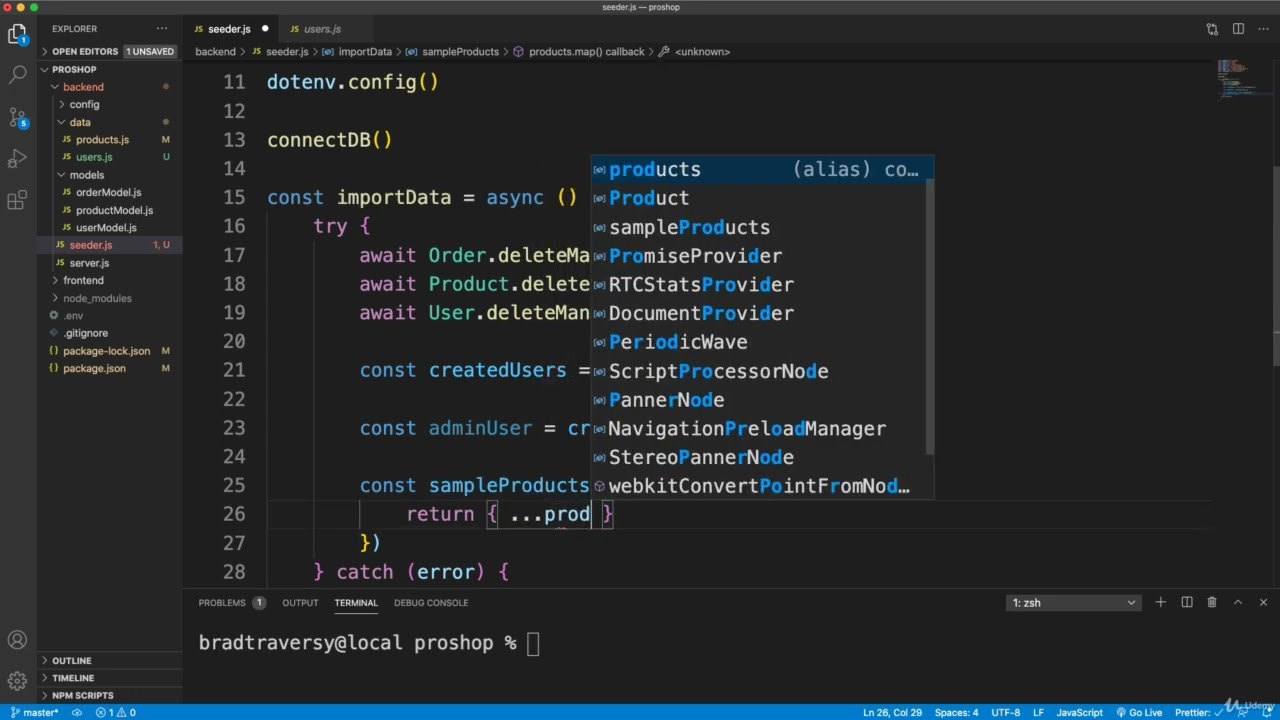
Task: Open the PROBLEMS panel tab
Action: 230,602
